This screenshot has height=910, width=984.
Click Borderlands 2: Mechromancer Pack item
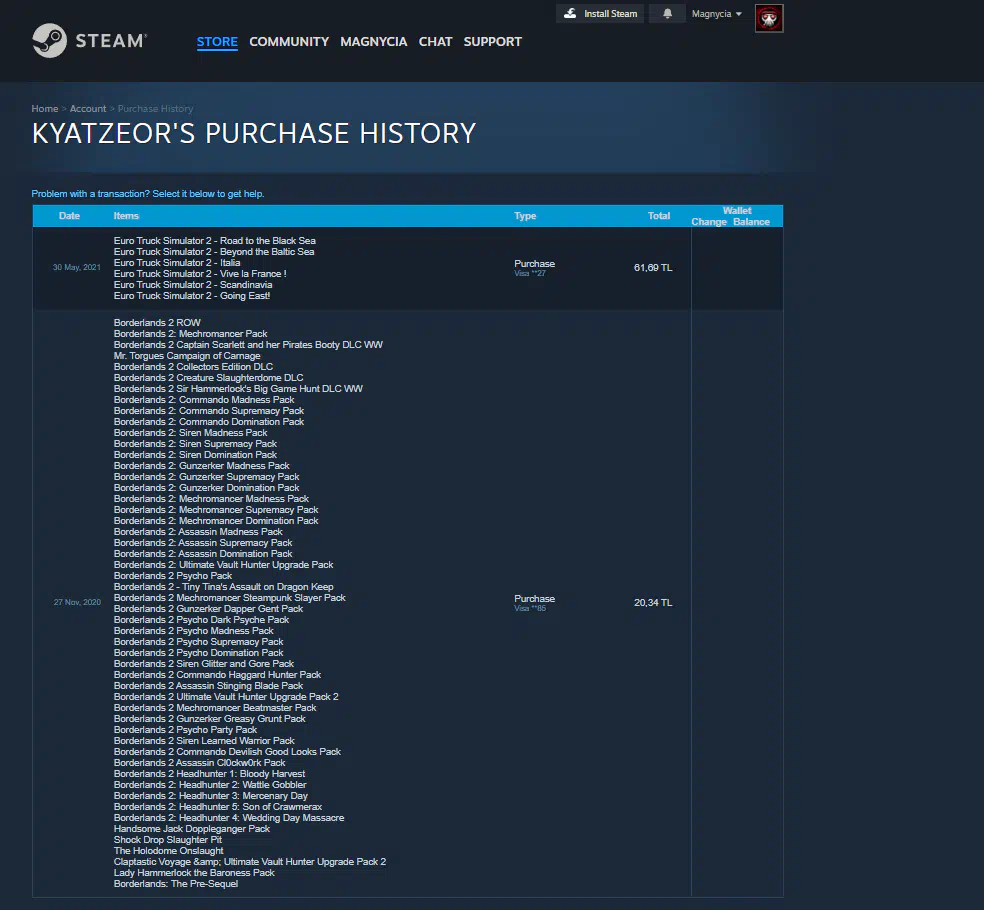coord(190,334)
